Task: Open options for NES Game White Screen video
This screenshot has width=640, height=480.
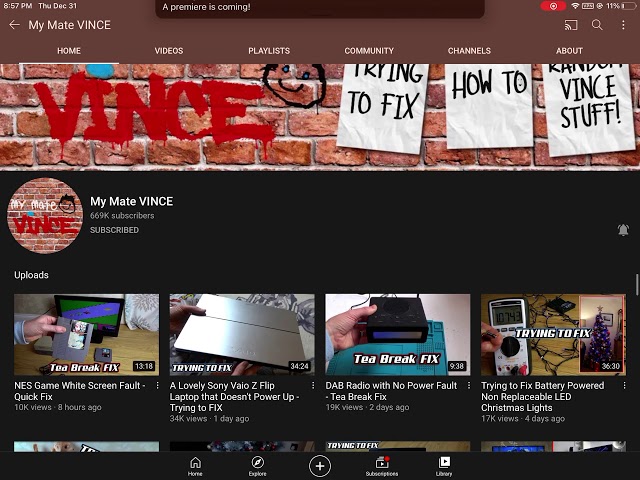Action: (x=158, y=385)
